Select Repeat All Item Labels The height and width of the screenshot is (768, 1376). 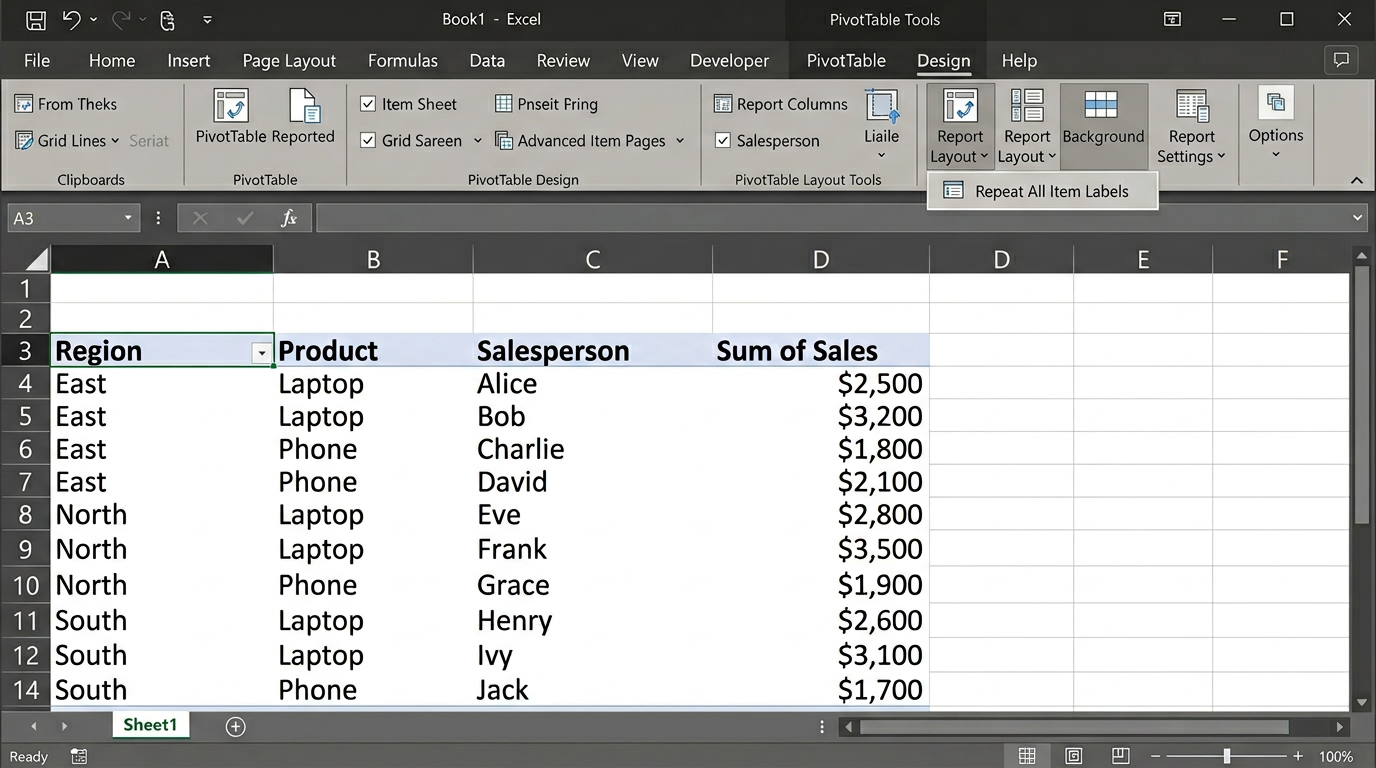1051,191
